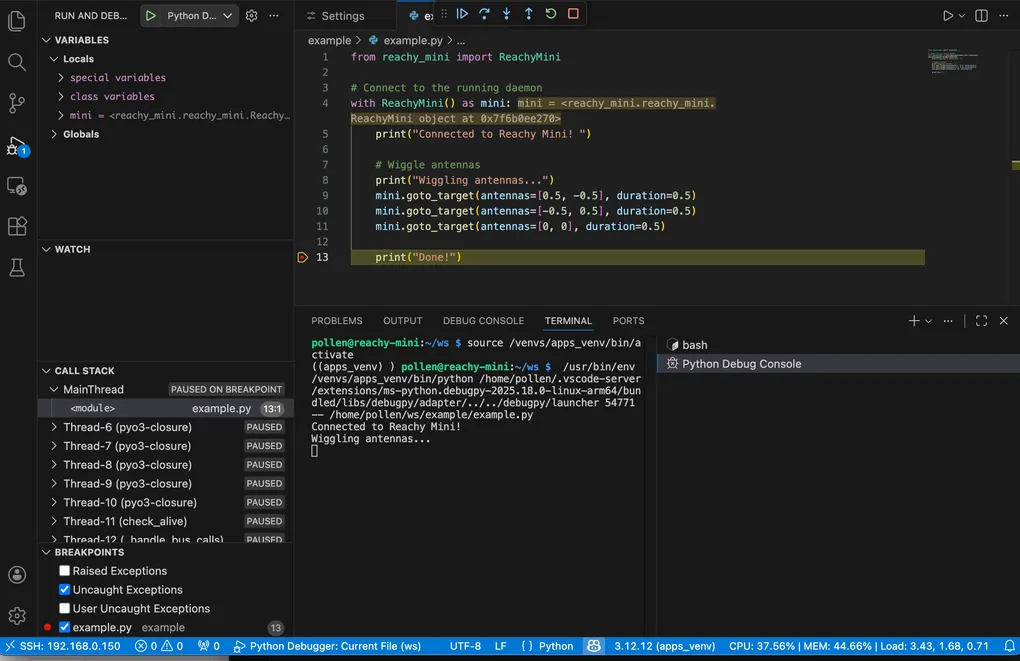Viewport: 1020px width, 661px height.
Task: Select the Python Debug Console terminal
Action: 740,364
